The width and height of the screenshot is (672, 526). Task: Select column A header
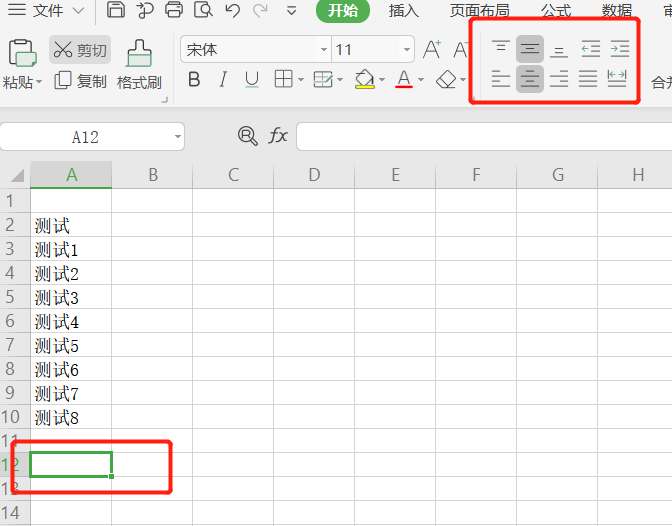[71, 175]
